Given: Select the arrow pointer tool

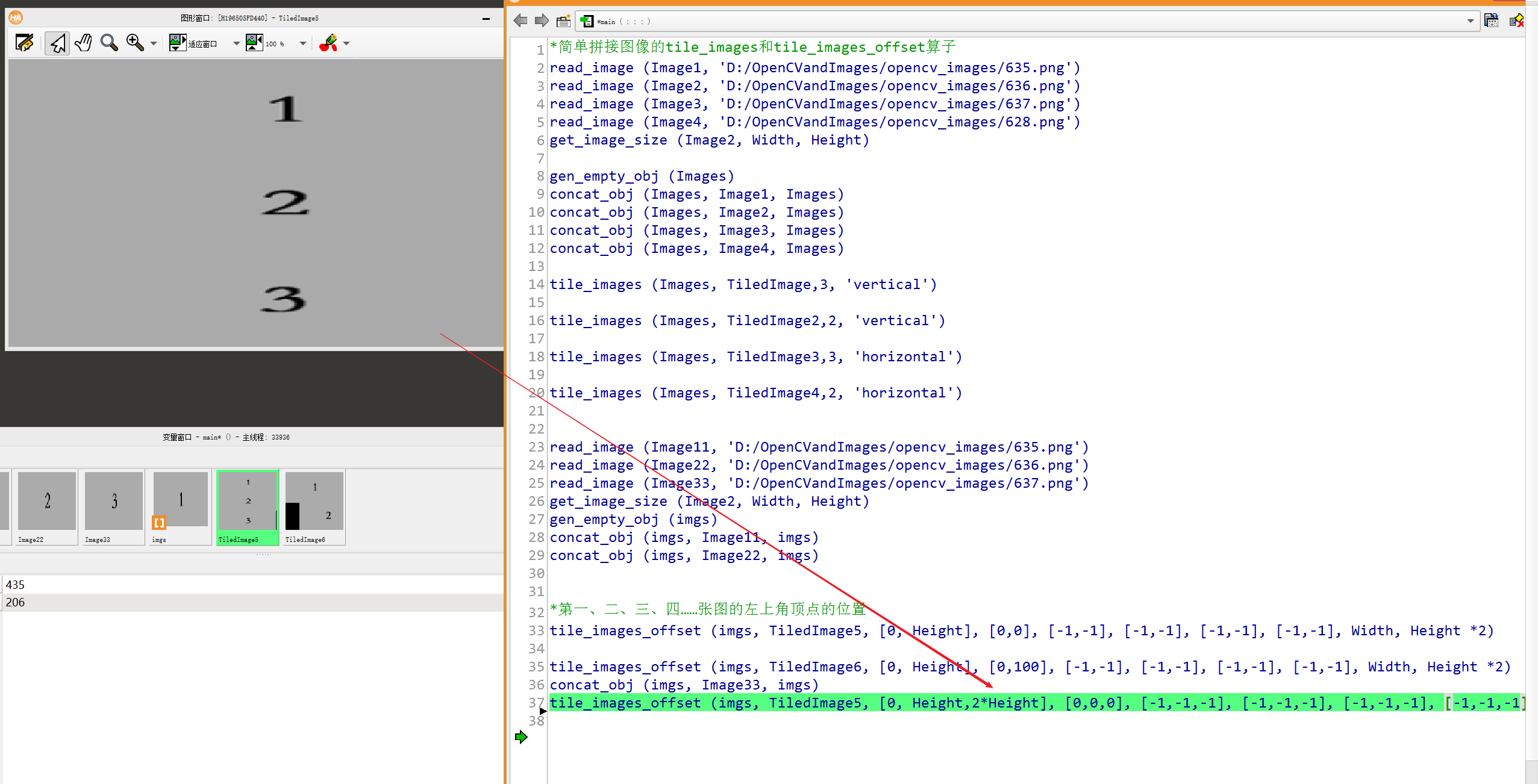Looking at the screenshot, I should click(57, 43).
